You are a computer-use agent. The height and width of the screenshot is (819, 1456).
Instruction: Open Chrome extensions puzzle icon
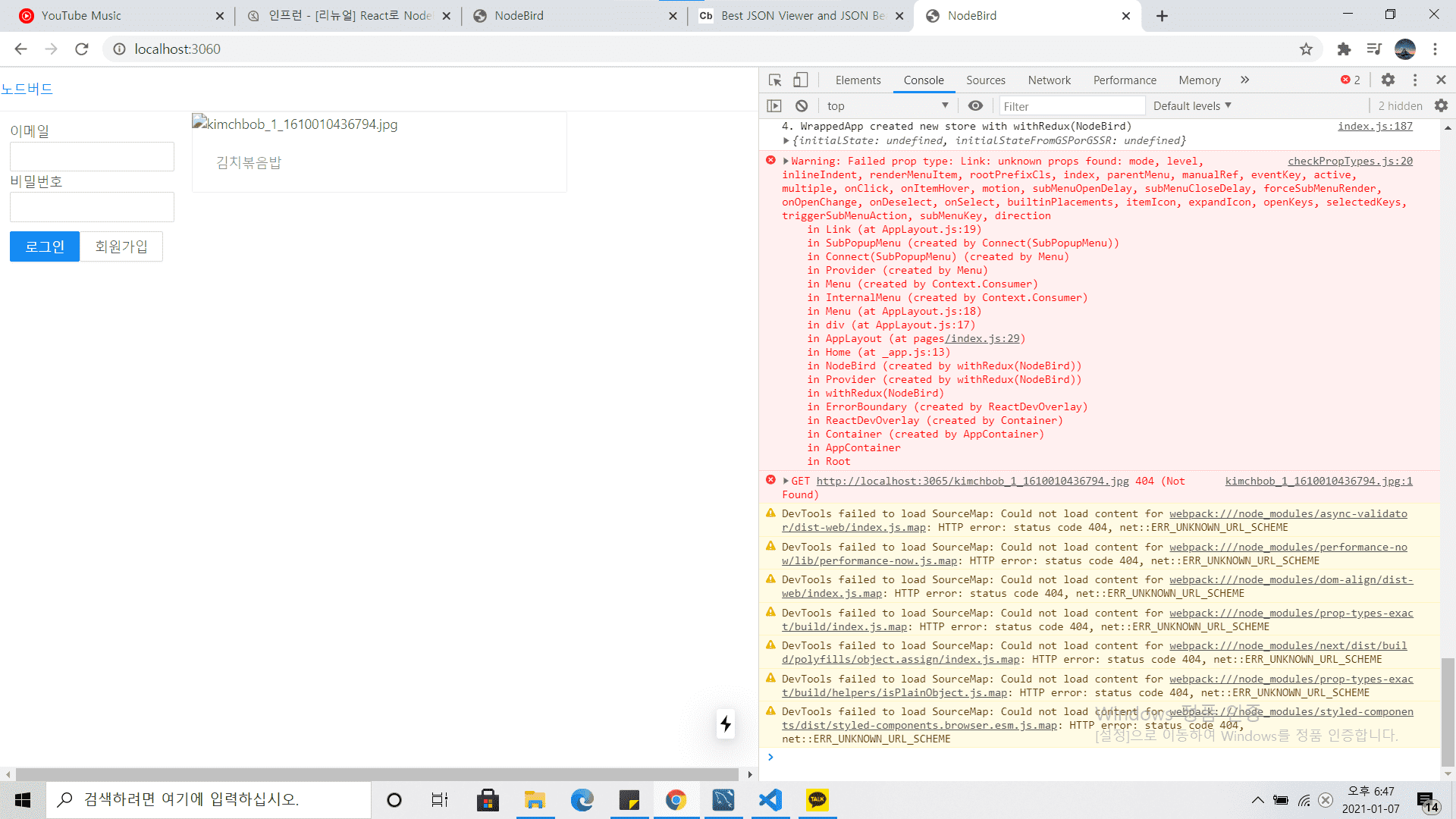click(1344, 49)
